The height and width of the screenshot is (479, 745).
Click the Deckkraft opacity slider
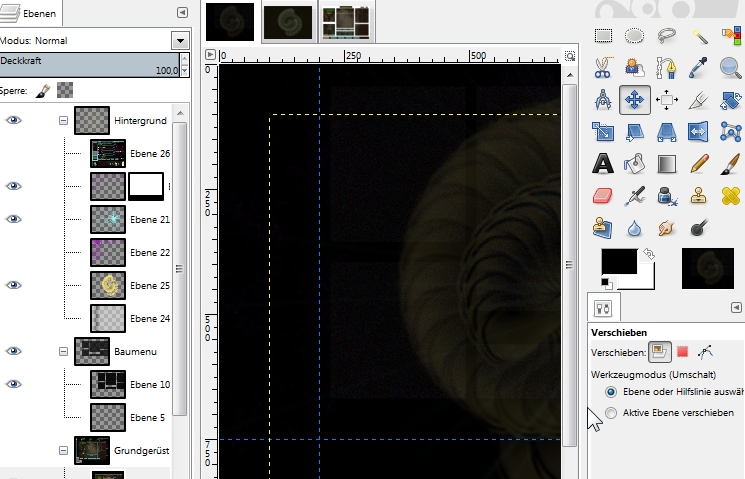pos(90,65)
